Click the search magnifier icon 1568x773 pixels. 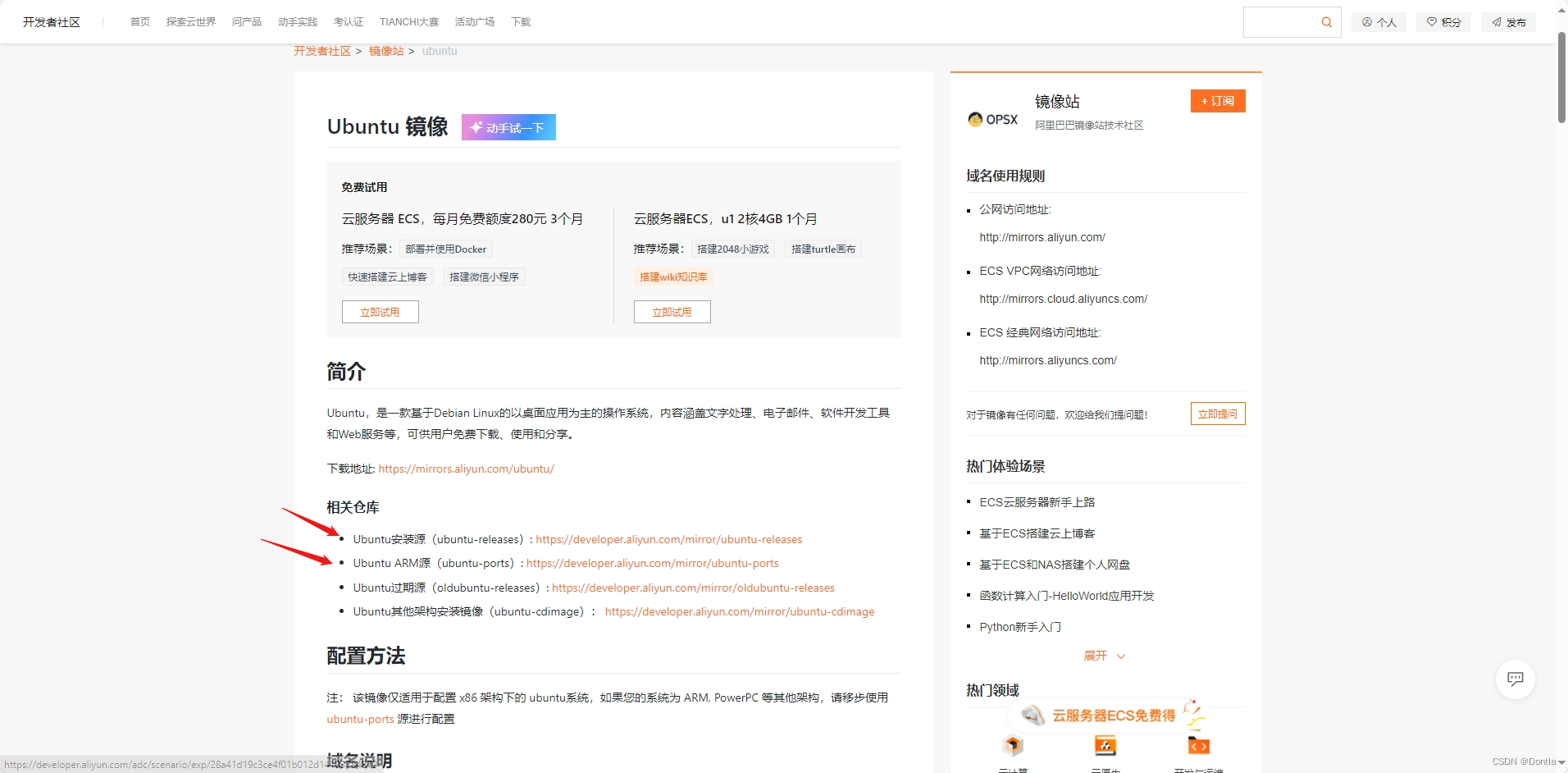(x=1326, y=22)
